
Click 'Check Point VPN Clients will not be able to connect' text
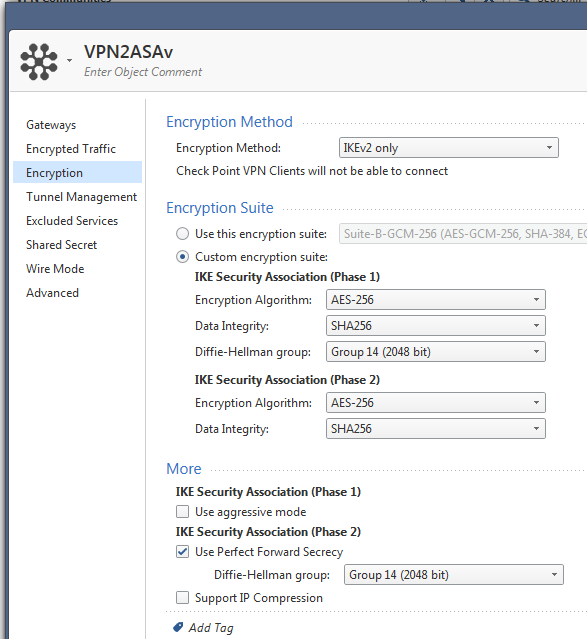tap(312, 171)
